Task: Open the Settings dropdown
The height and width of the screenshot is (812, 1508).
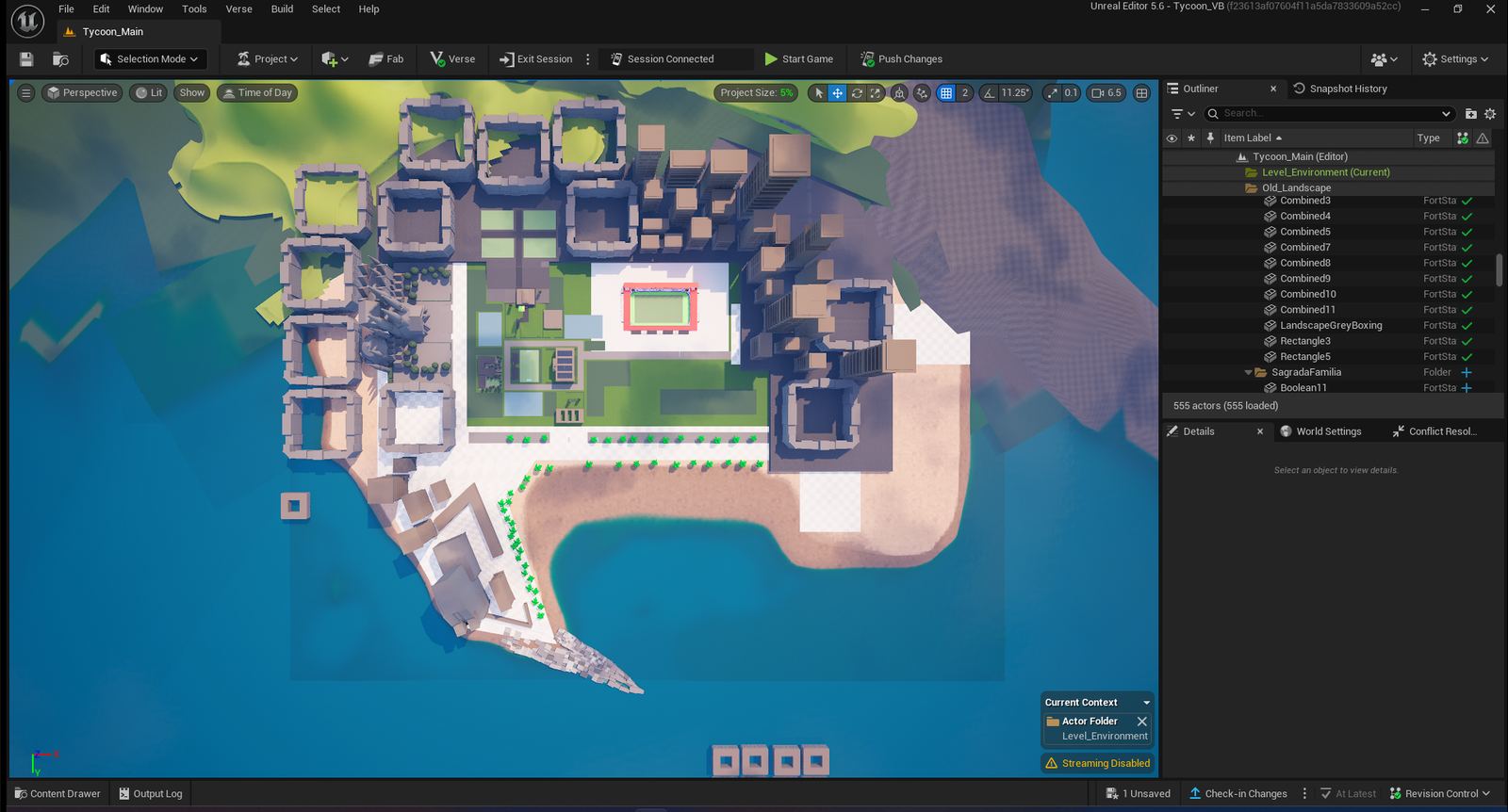Action: (x=1455, y=59)
